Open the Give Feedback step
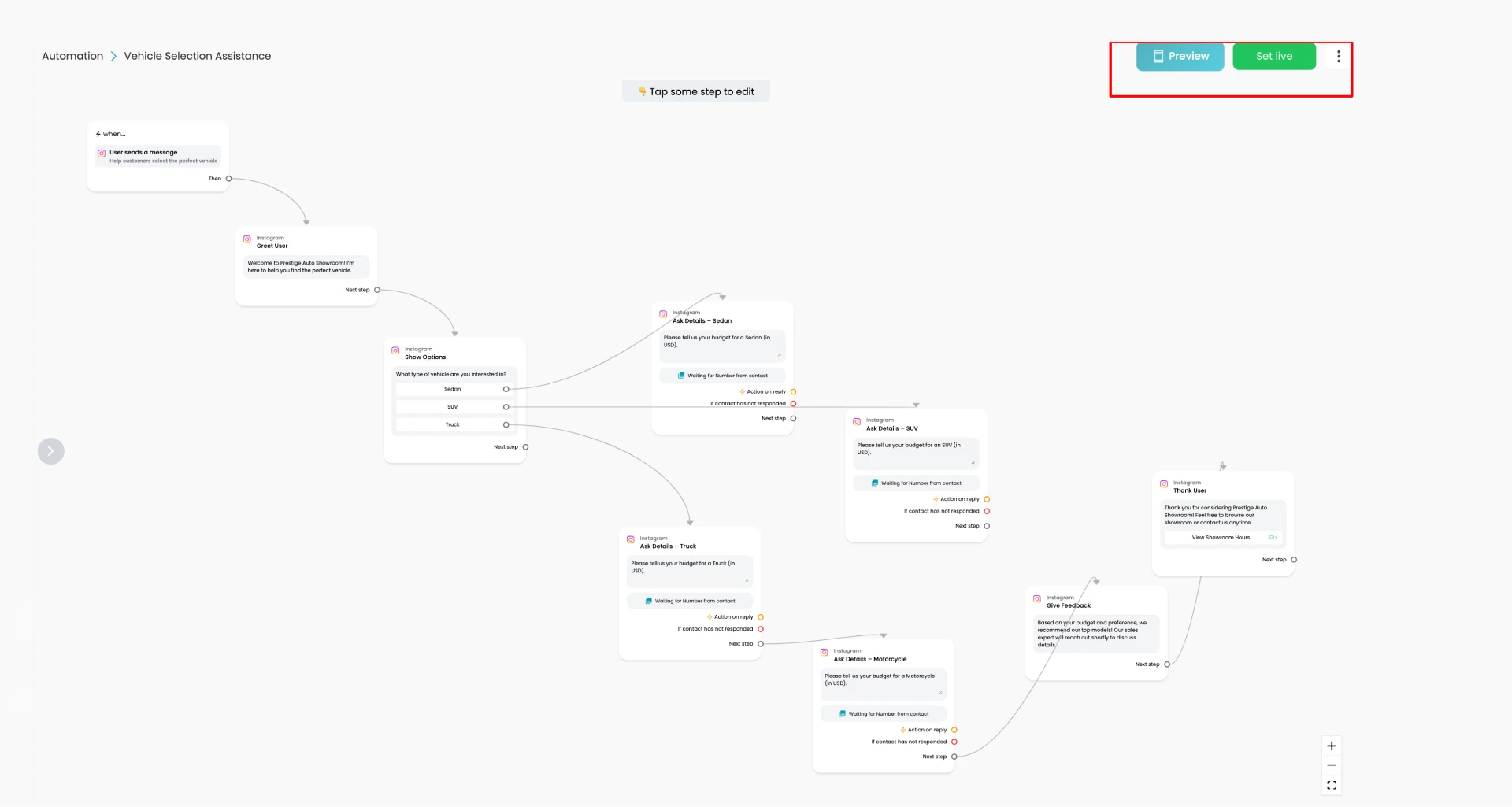Viewport: 1512px width, 807px height. click(1097, 634)
